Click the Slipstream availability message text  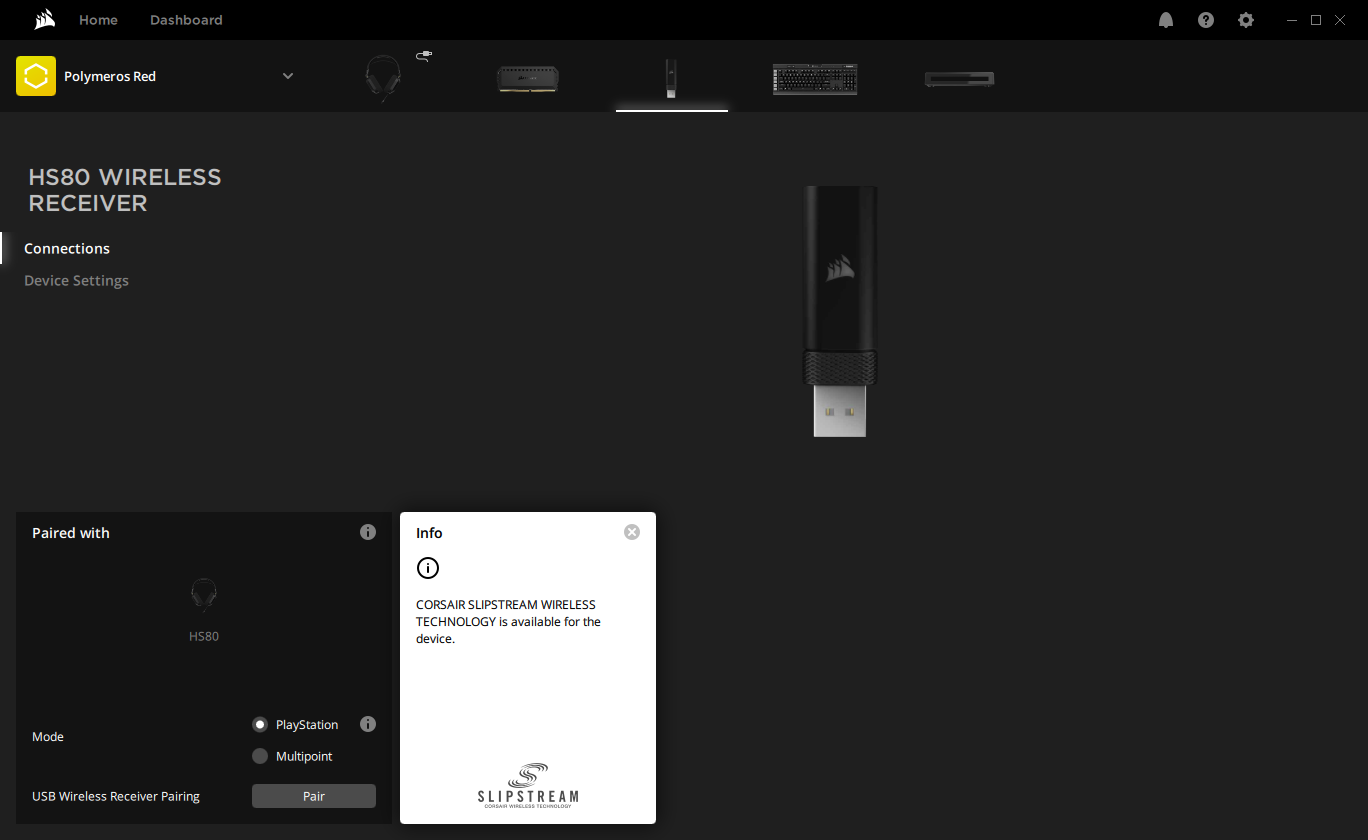pyautogui.click(x=508, y=622)
